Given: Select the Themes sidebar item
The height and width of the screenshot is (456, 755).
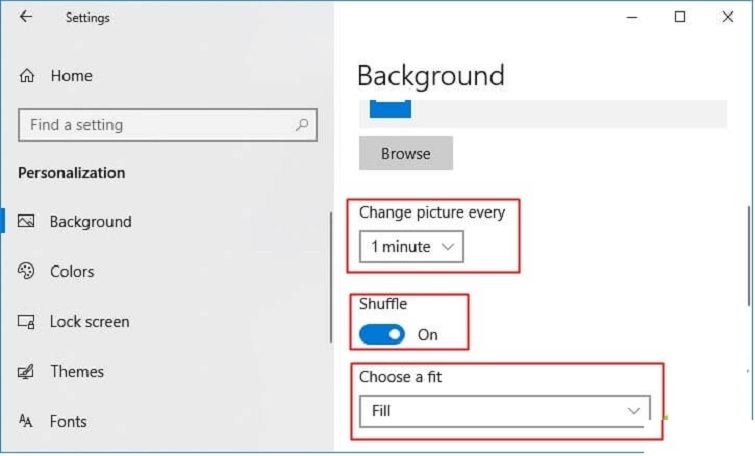Looking at the screenshot, I should (x=77, y=372).
